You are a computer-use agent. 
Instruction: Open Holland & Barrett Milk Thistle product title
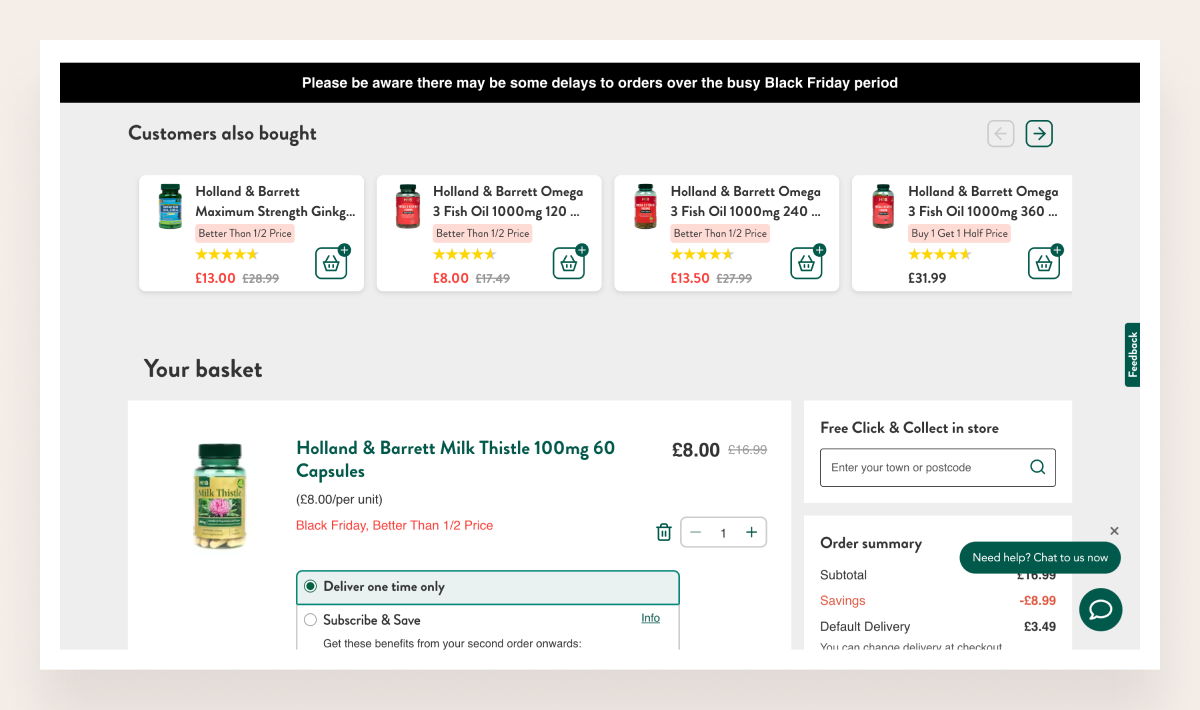tap(456, 459)
